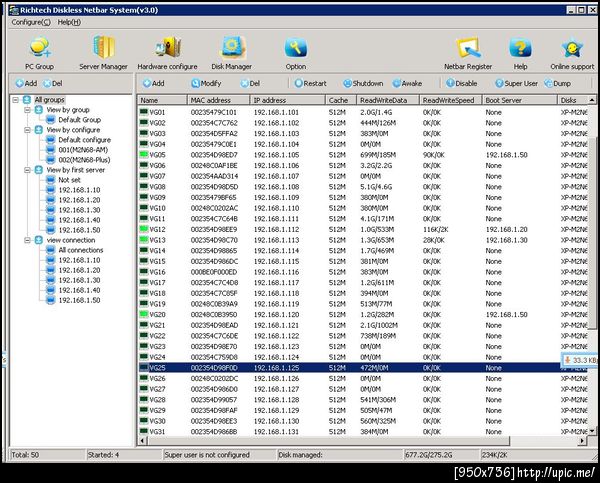Image resolution: width=600 pixels, height=483 pixels.
Task: Open Online support
Action: 572,53
